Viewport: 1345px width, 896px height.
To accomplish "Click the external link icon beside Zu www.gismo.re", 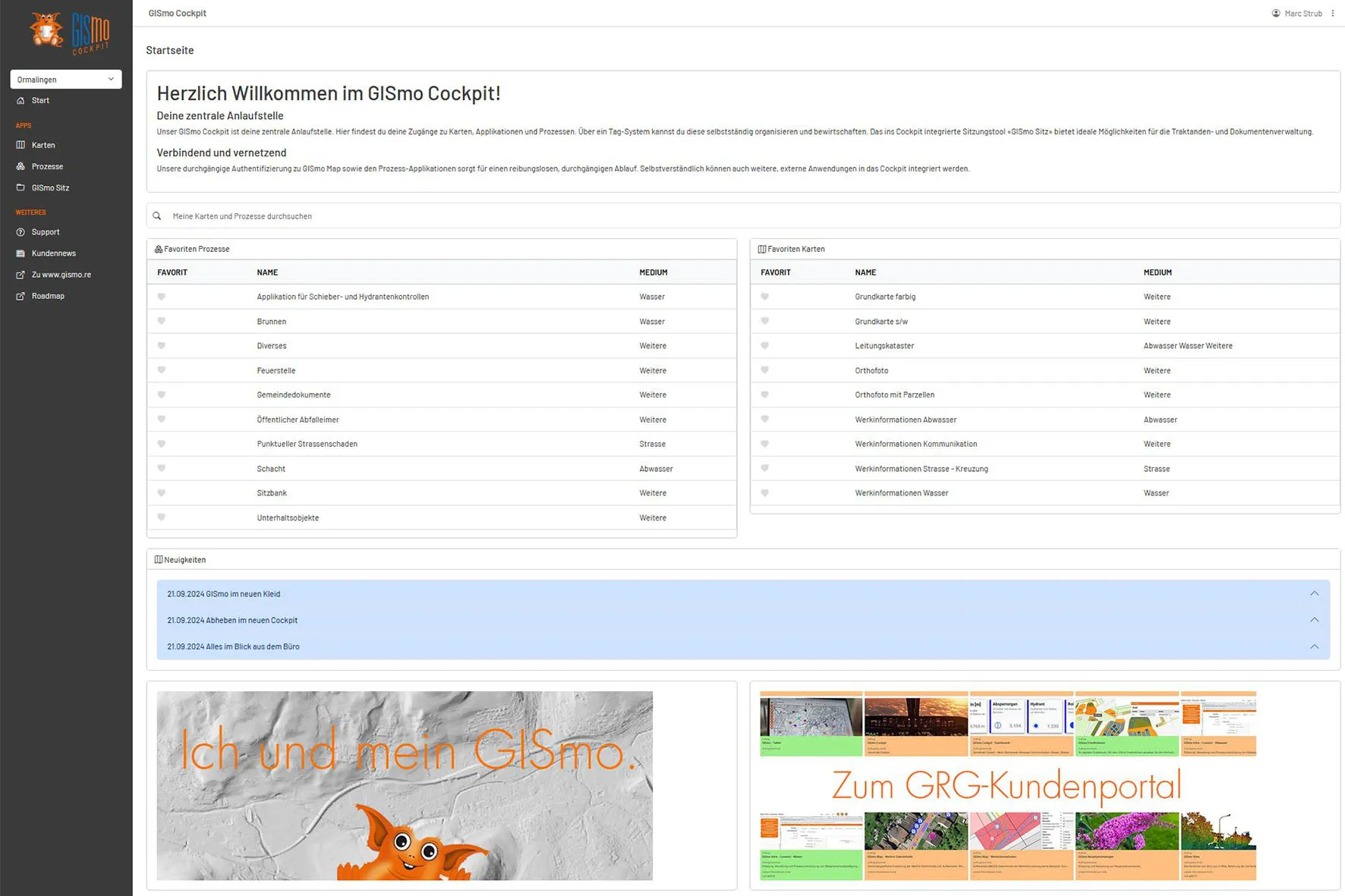I will click(x=20, y=275).
